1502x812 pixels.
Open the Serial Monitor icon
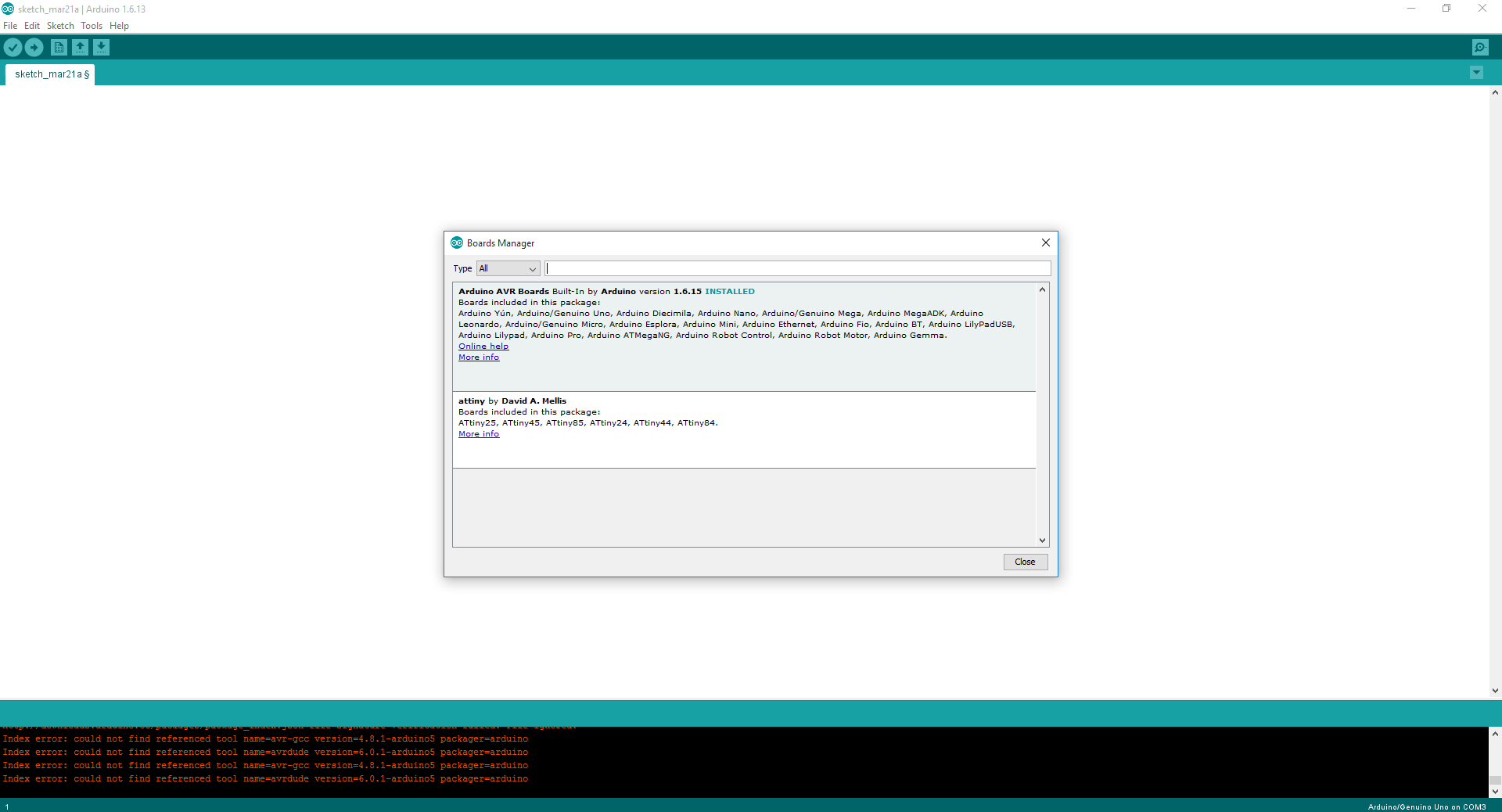pos(1480,48)
